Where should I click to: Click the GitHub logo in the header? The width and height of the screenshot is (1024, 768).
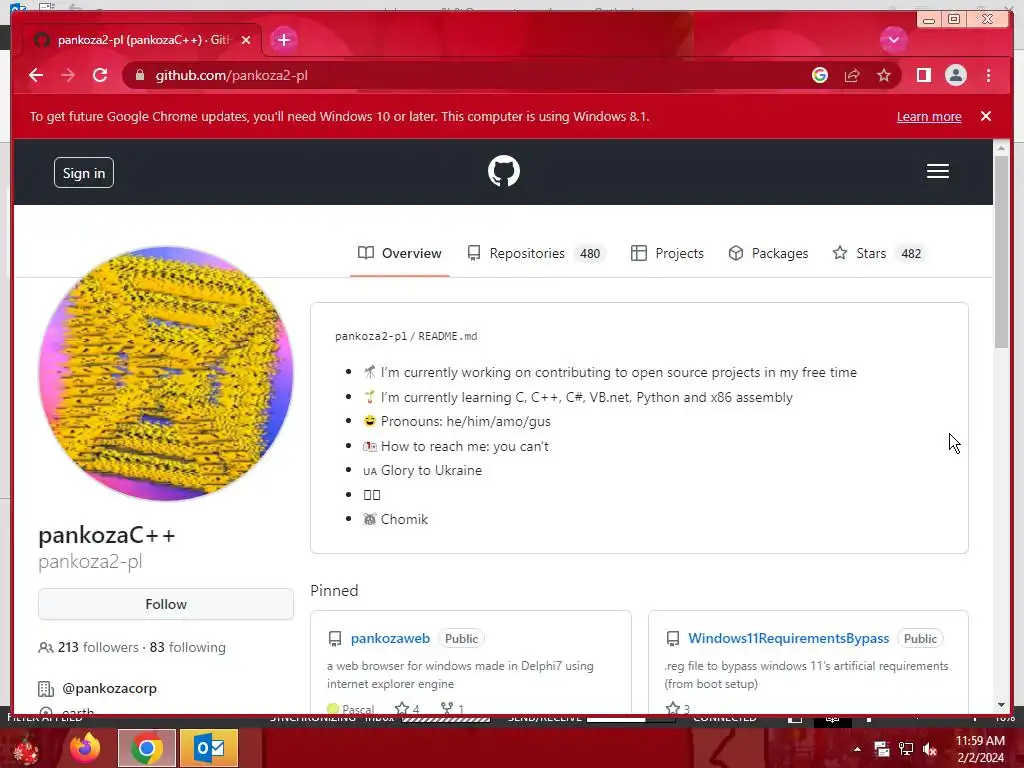point(504,171)
